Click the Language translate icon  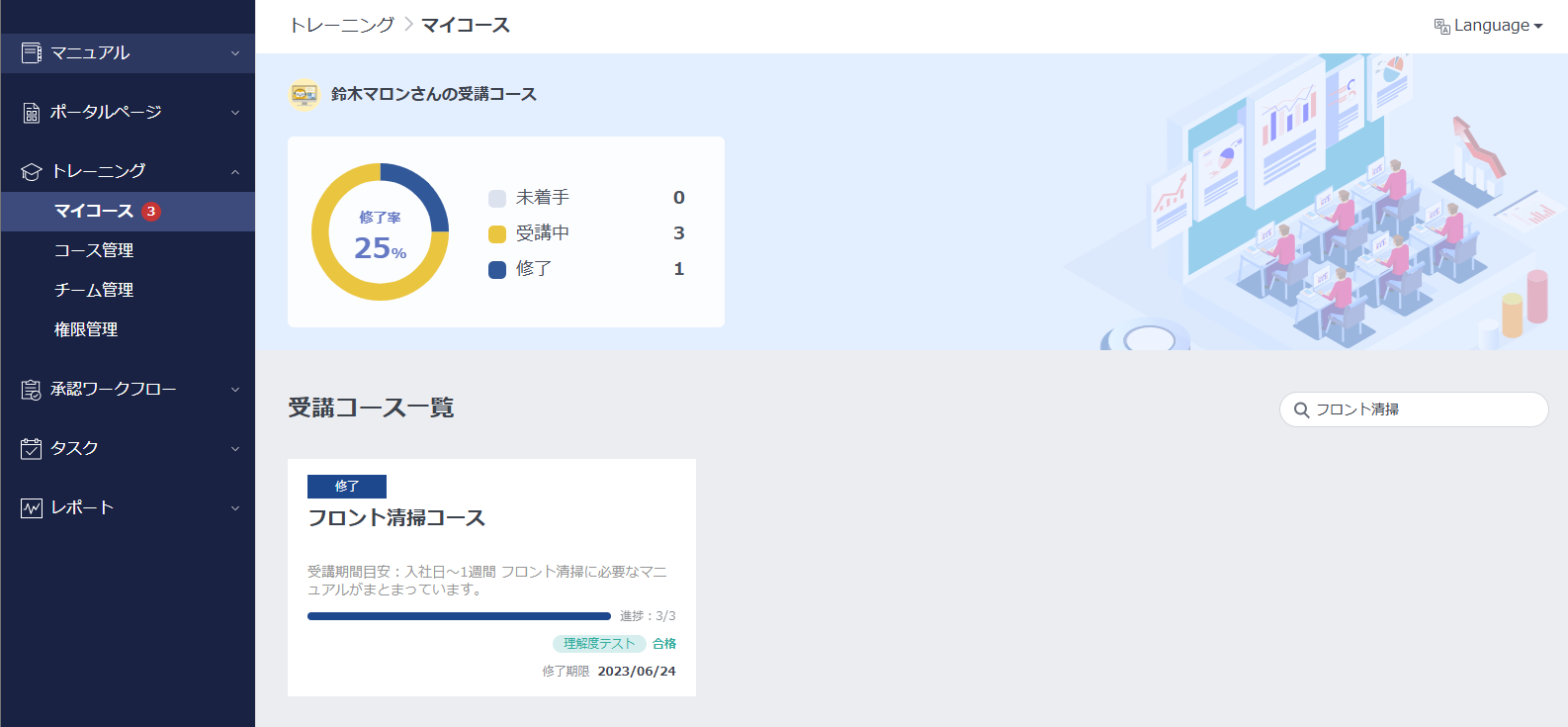1442,26
